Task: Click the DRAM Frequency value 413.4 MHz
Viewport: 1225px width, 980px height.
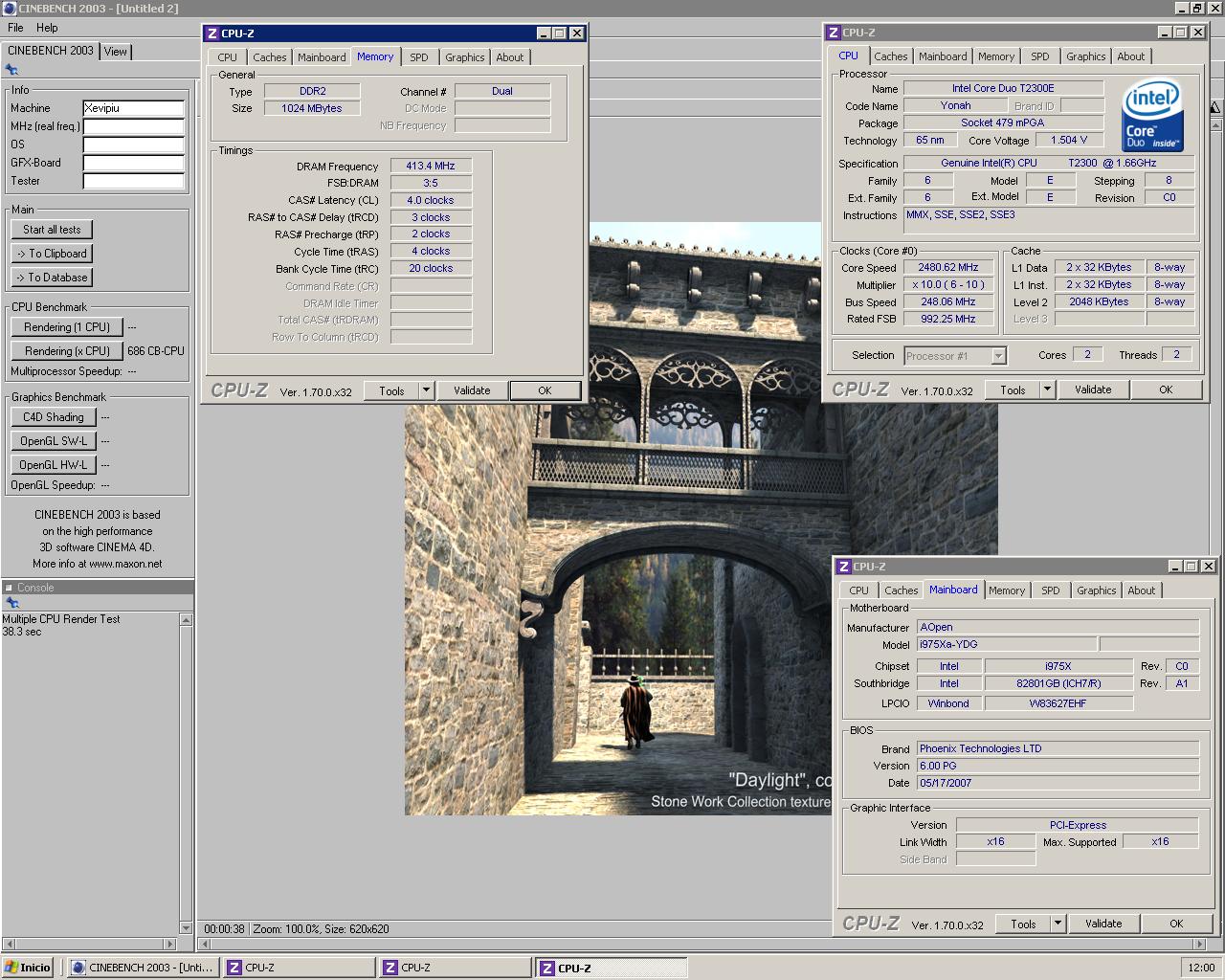Action: click(431, 166)
